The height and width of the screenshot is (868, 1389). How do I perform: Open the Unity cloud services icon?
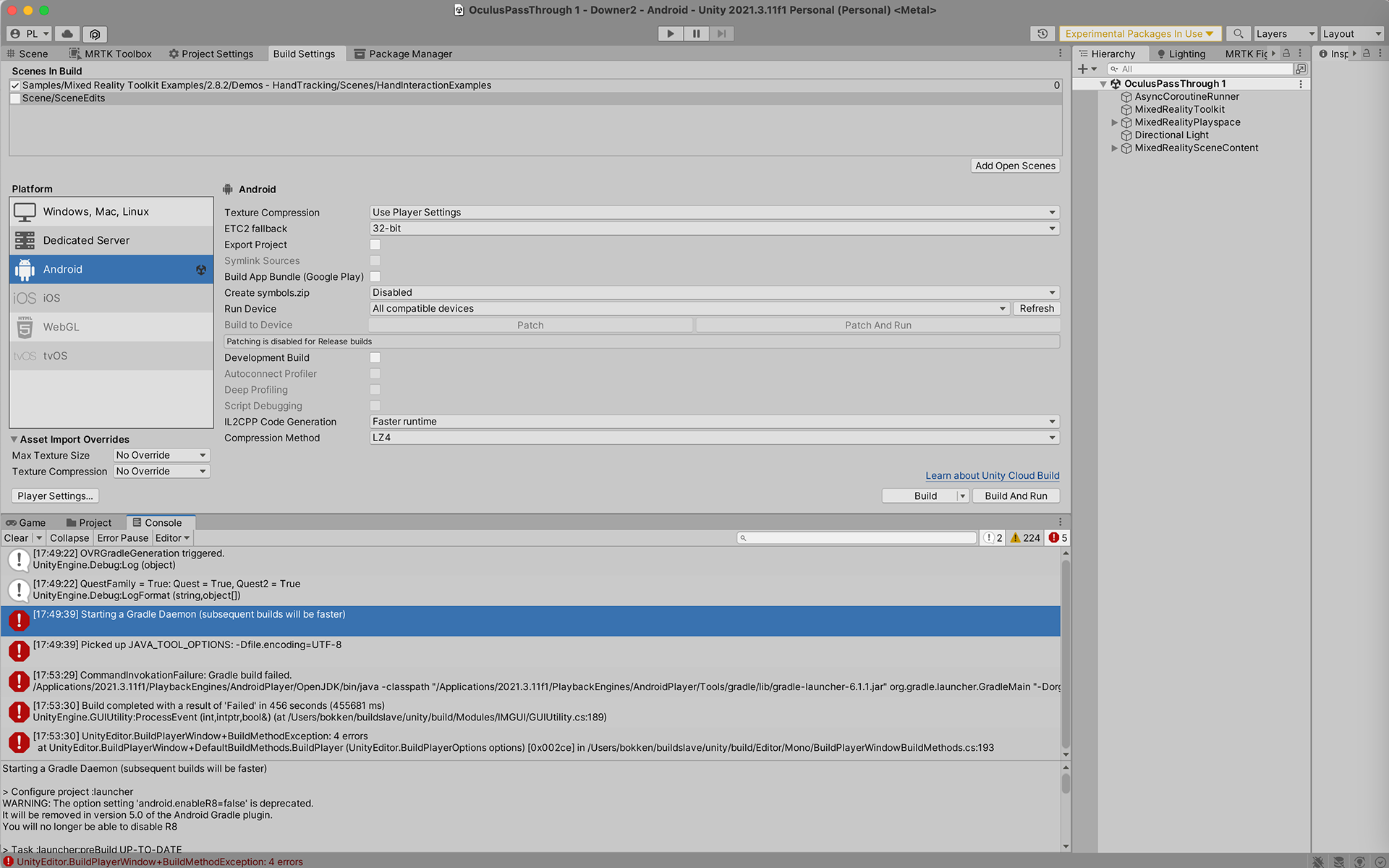tap(67, 33)
